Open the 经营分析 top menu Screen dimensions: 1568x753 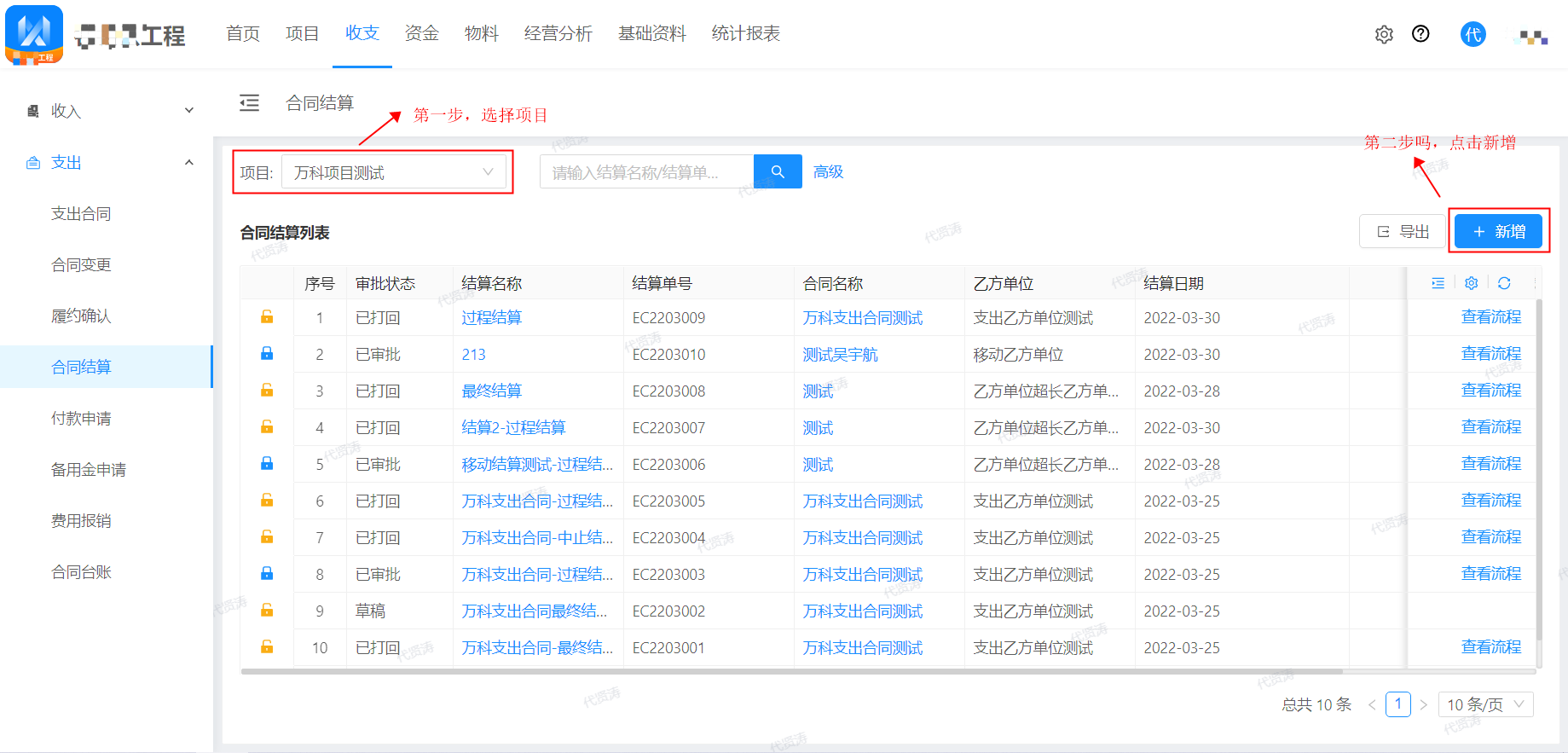[x=558, y=33]
